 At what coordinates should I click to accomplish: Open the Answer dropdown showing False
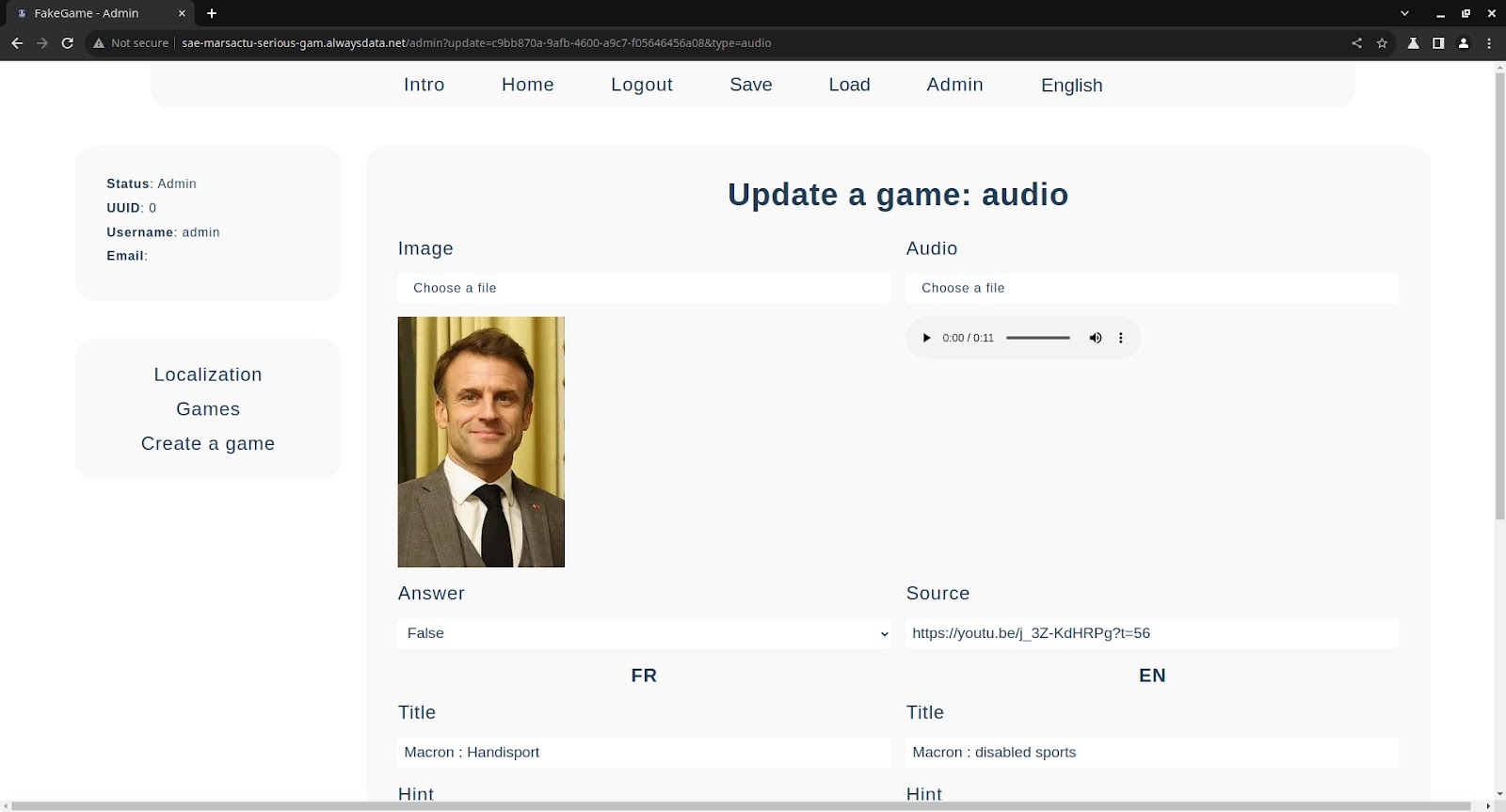644,633
